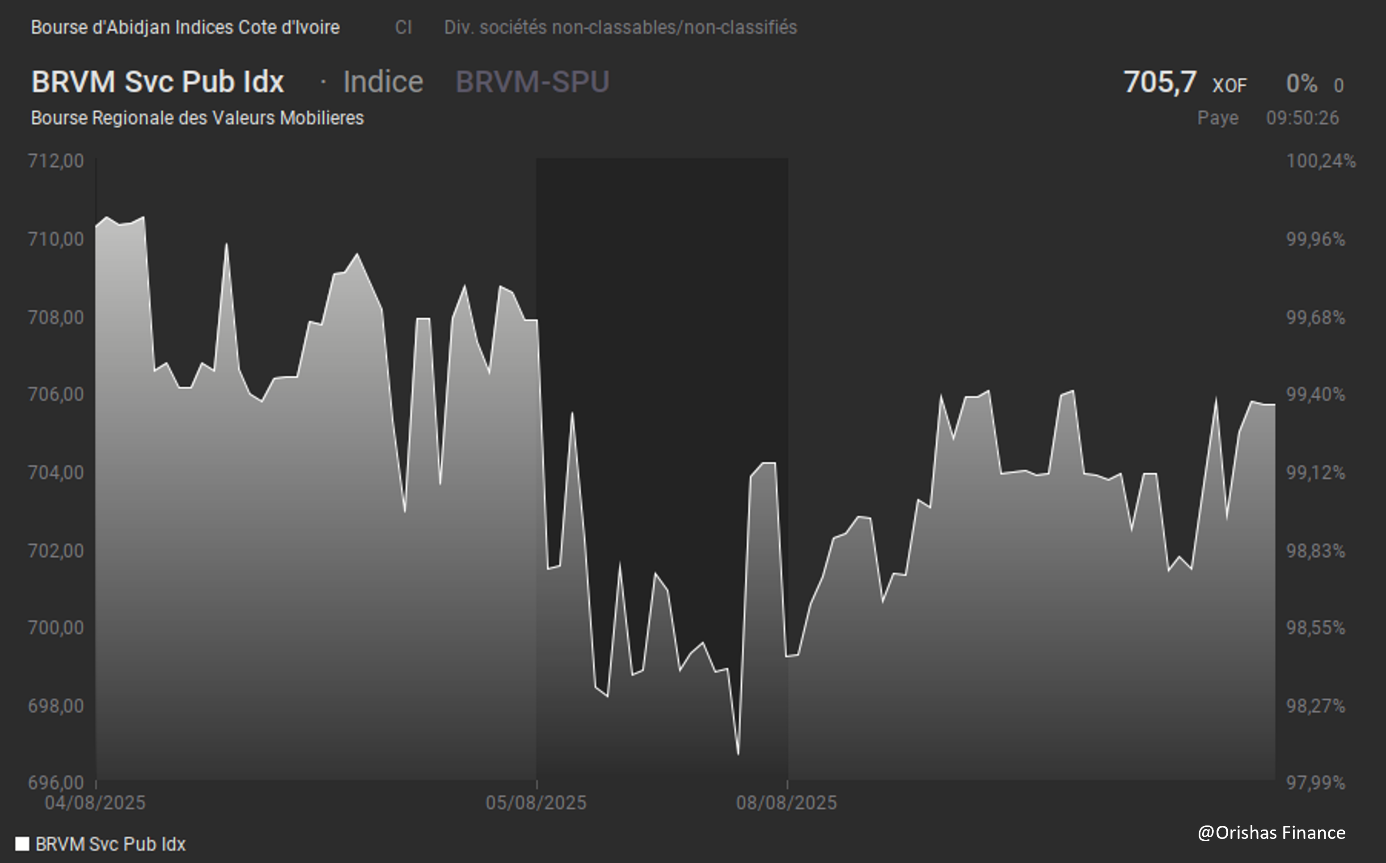Click the 99,12% percentage axis label
This screenshot has height=863, width=1386.
click(x=1315, y=472)
